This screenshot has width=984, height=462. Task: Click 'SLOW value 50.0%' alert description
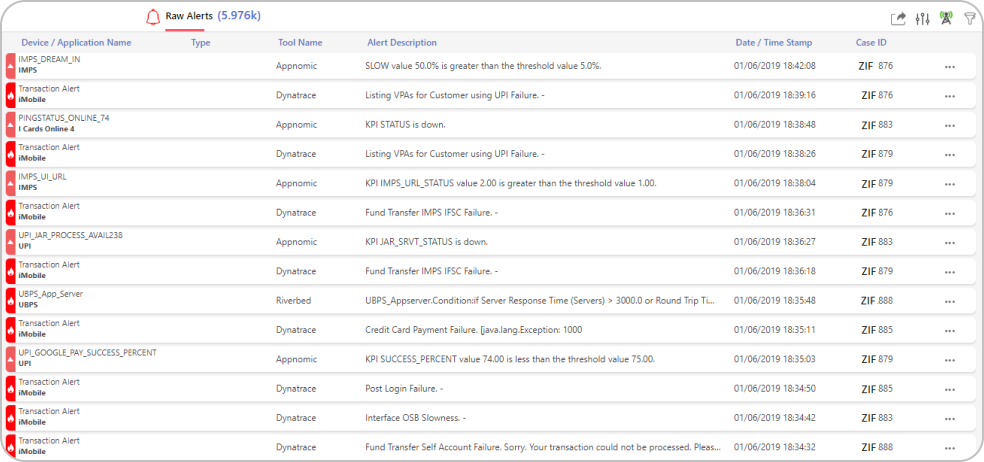tap(484, 66)
